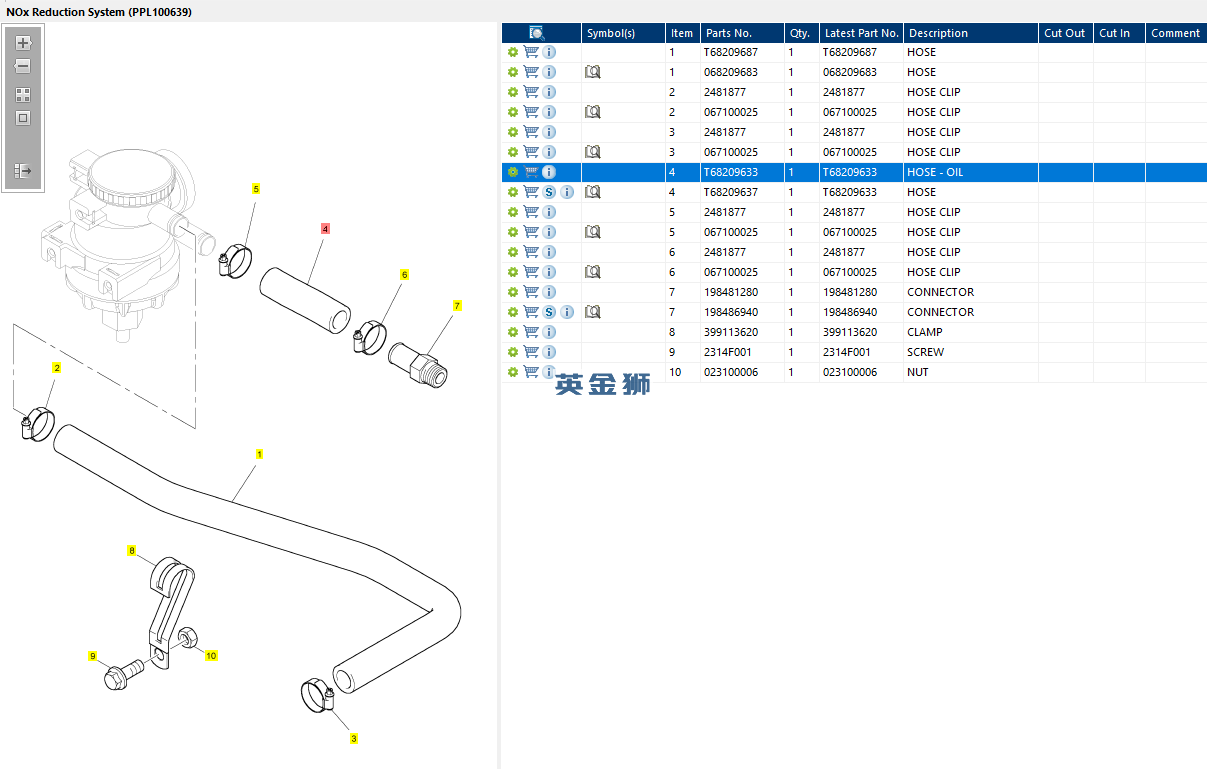The height and width of the screenshot is (769, 1207).
Task: Select callout 8 clamp label in diagram
Action: pyautogui.click(x=131, y=551)
